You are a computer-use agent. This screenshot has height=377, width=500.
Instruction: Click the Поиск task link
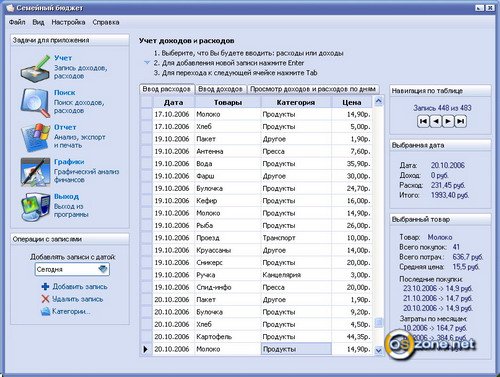coord(65,92)
